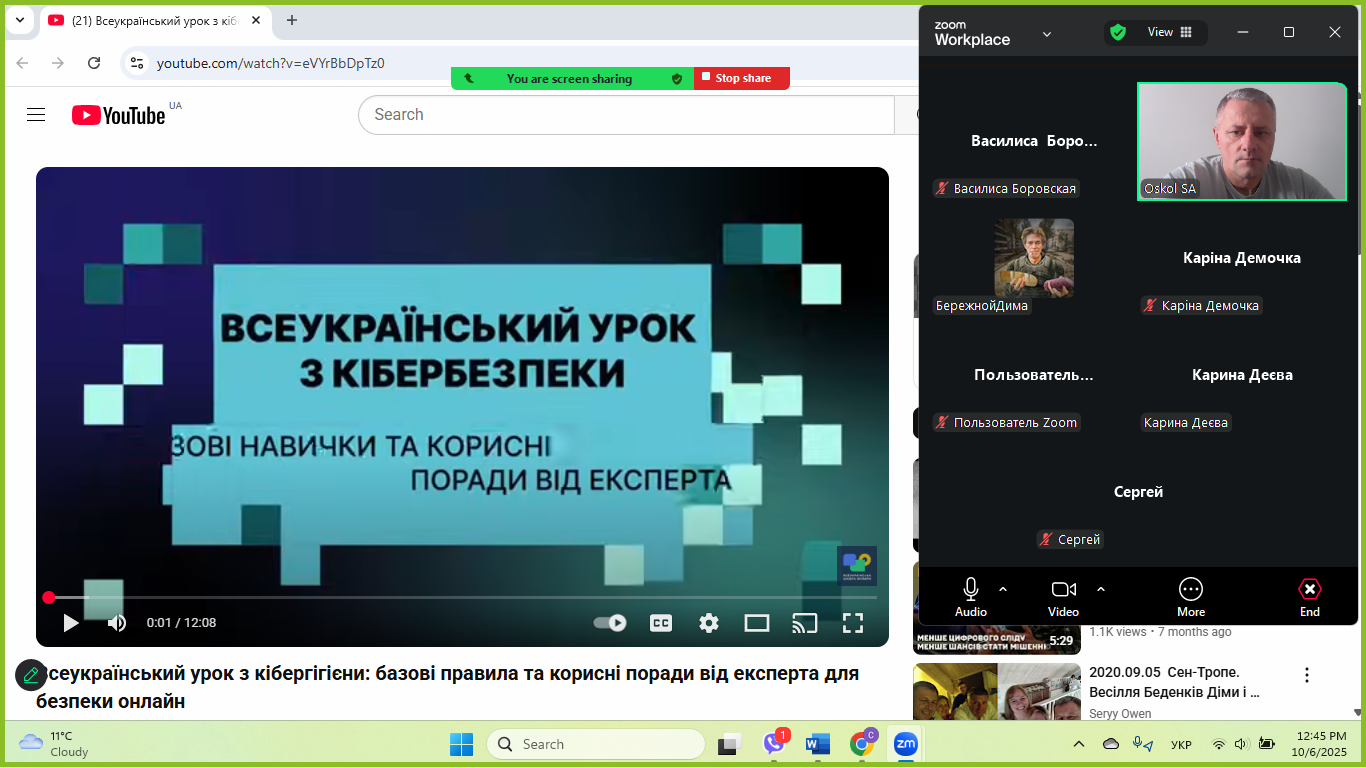Cast video with Play on TV icon
The image size is (1366, 768).
804,623
